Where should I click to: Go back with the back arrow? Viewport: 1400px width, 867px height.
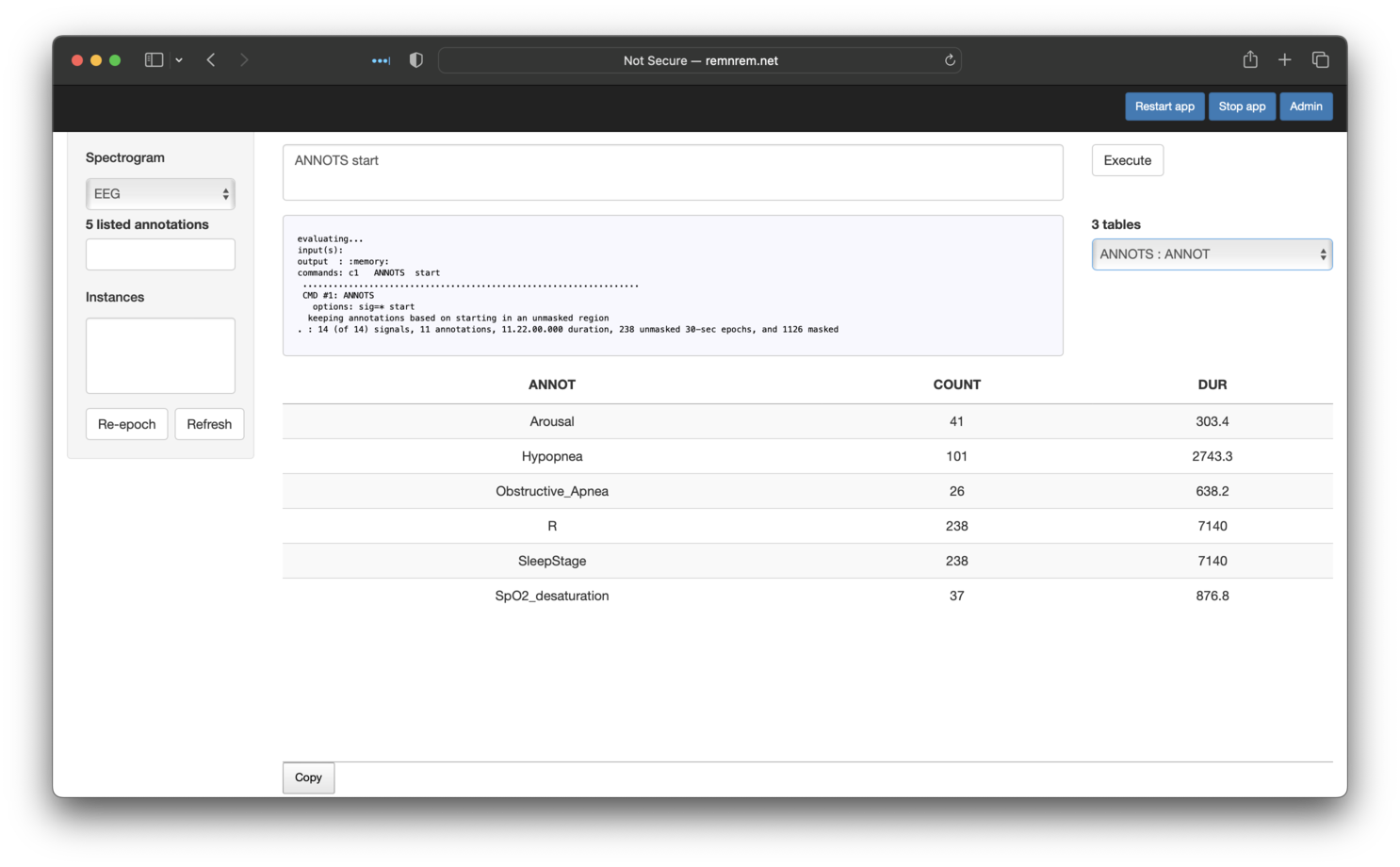(211, 60)
